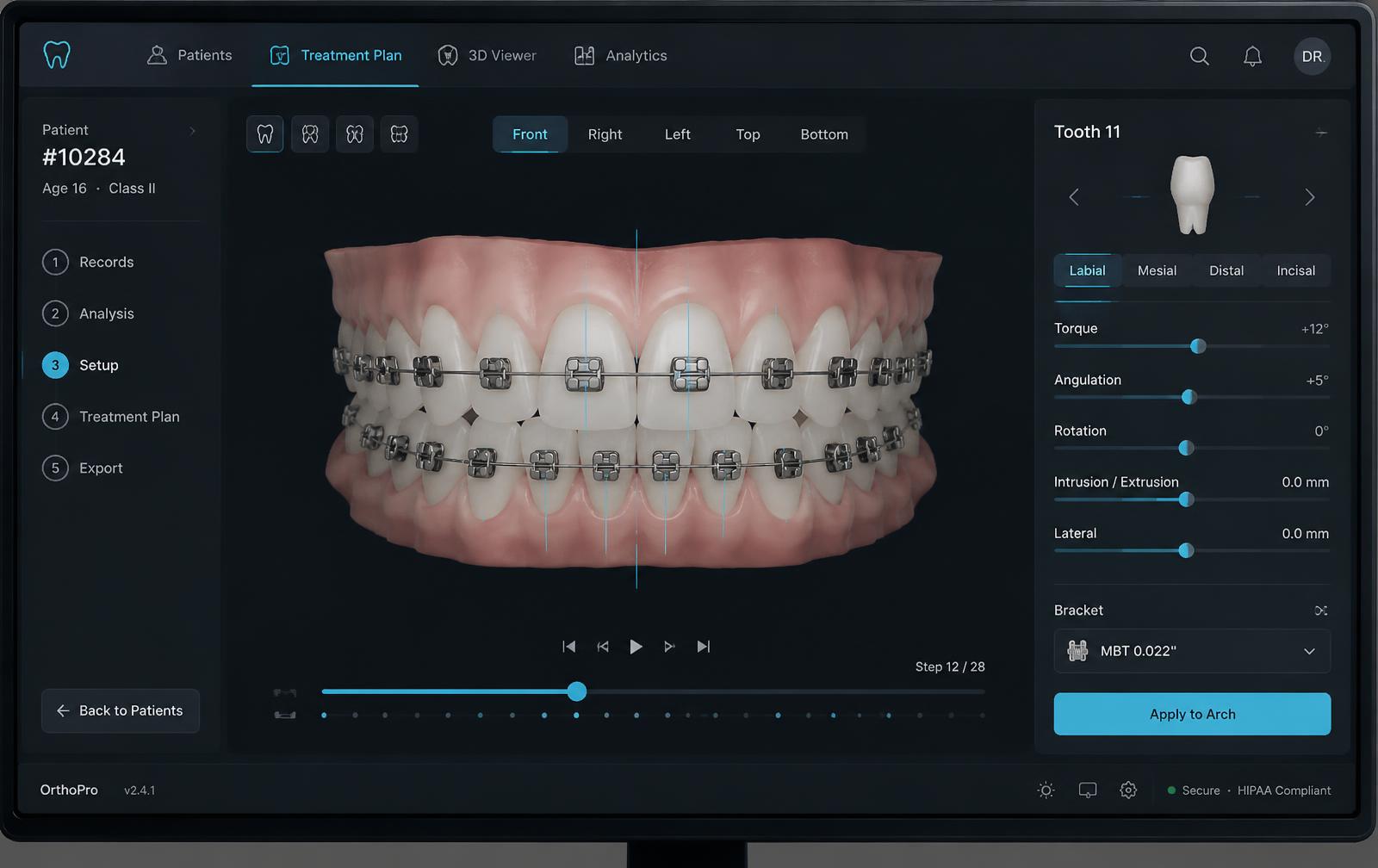1378x868 pixels.
Task: Click the OrthoPro tooth logo
Action: tap(57, 55)
